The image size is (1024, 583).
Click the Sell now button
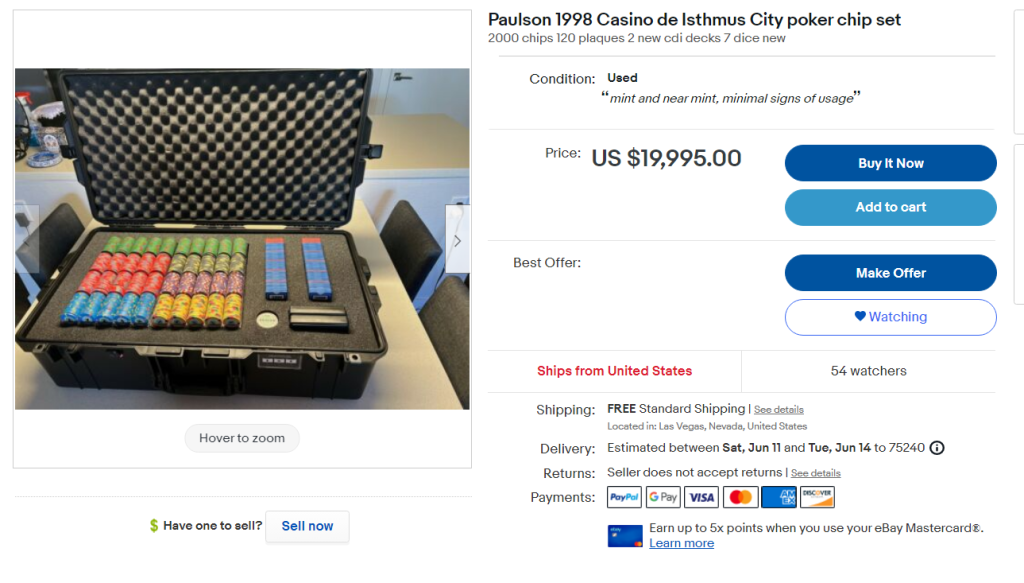(x=307, y=526)
